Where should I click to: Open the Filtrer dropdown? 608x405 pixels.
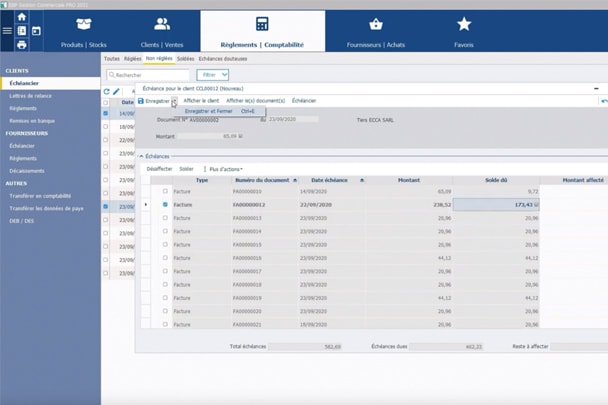pos(212,75)
